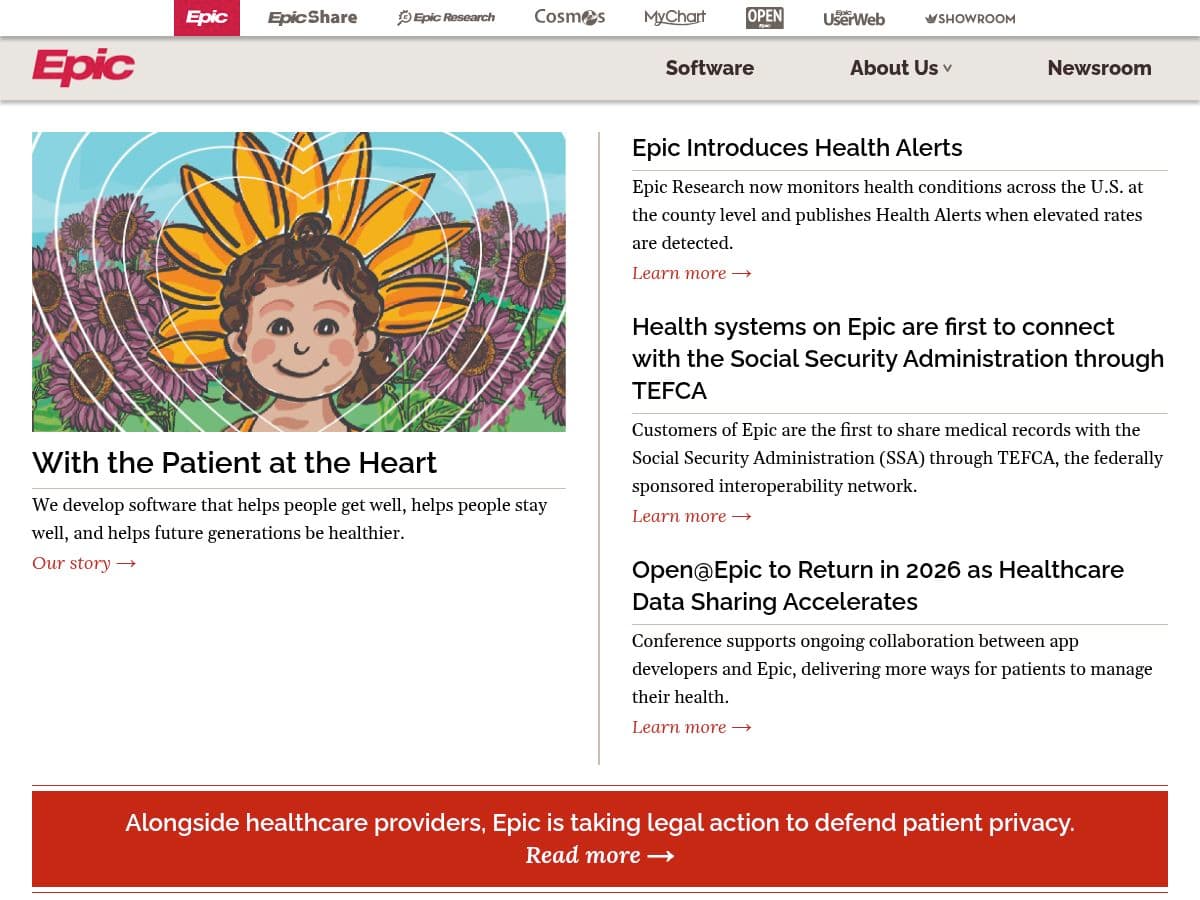Launch the MyChart logo link
Screen dimensions: 1200x900
(x=675, y=18)
